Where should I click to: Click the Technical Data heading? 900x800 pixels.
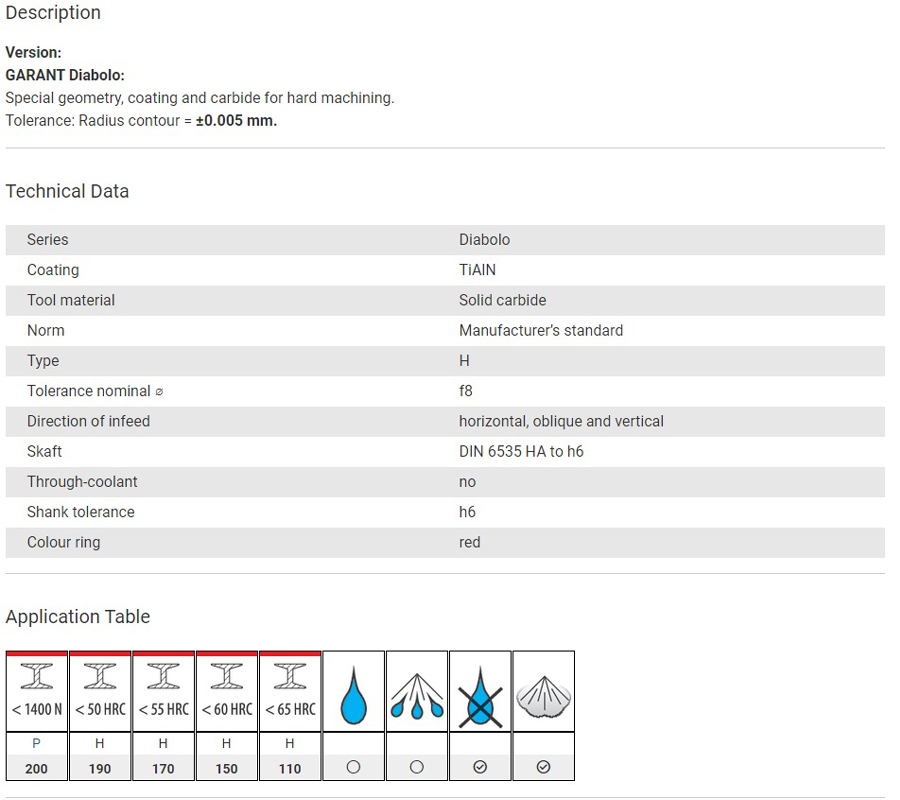pos(67,191)
